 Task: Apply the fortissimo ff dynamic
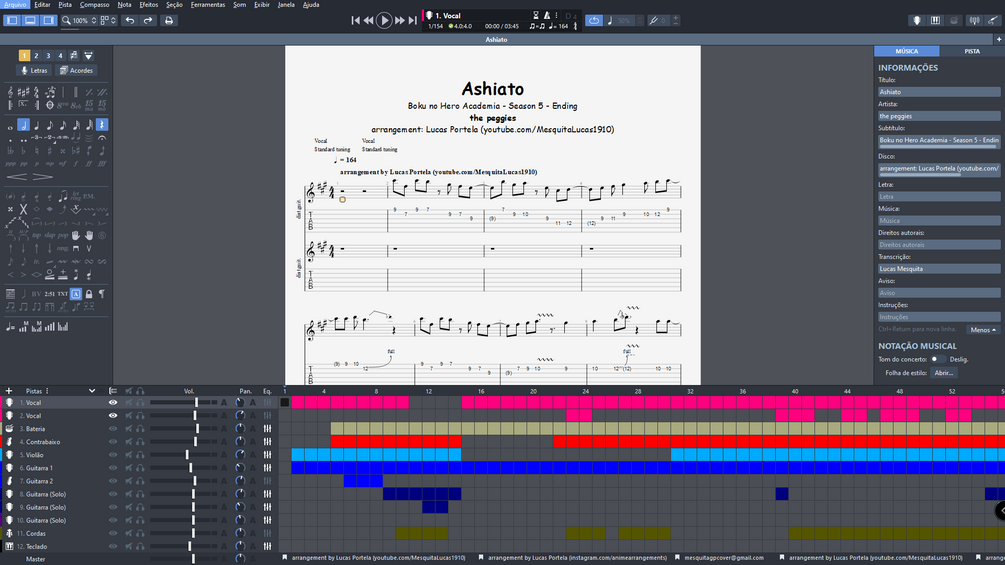(x=89, y=164)
